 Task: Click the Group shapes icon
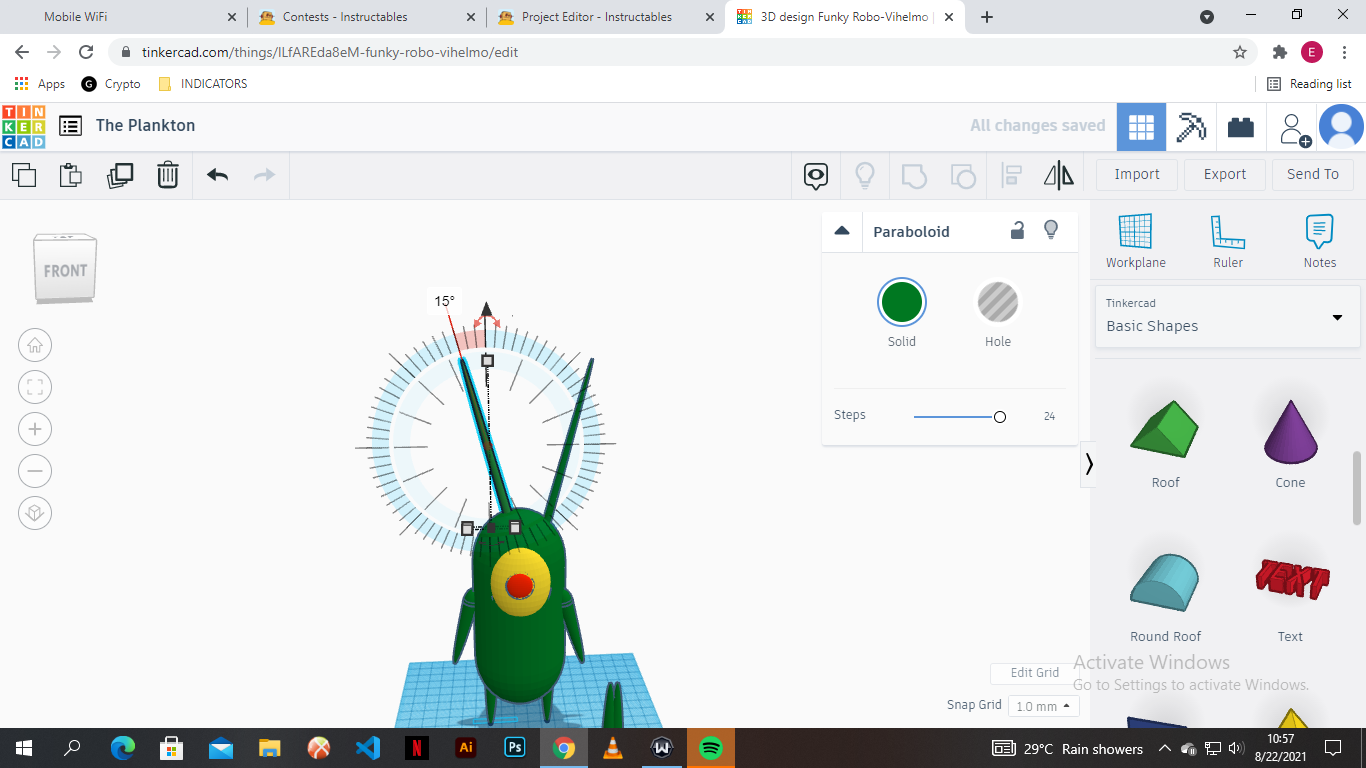pyautogui.click(x=913, y=175)
